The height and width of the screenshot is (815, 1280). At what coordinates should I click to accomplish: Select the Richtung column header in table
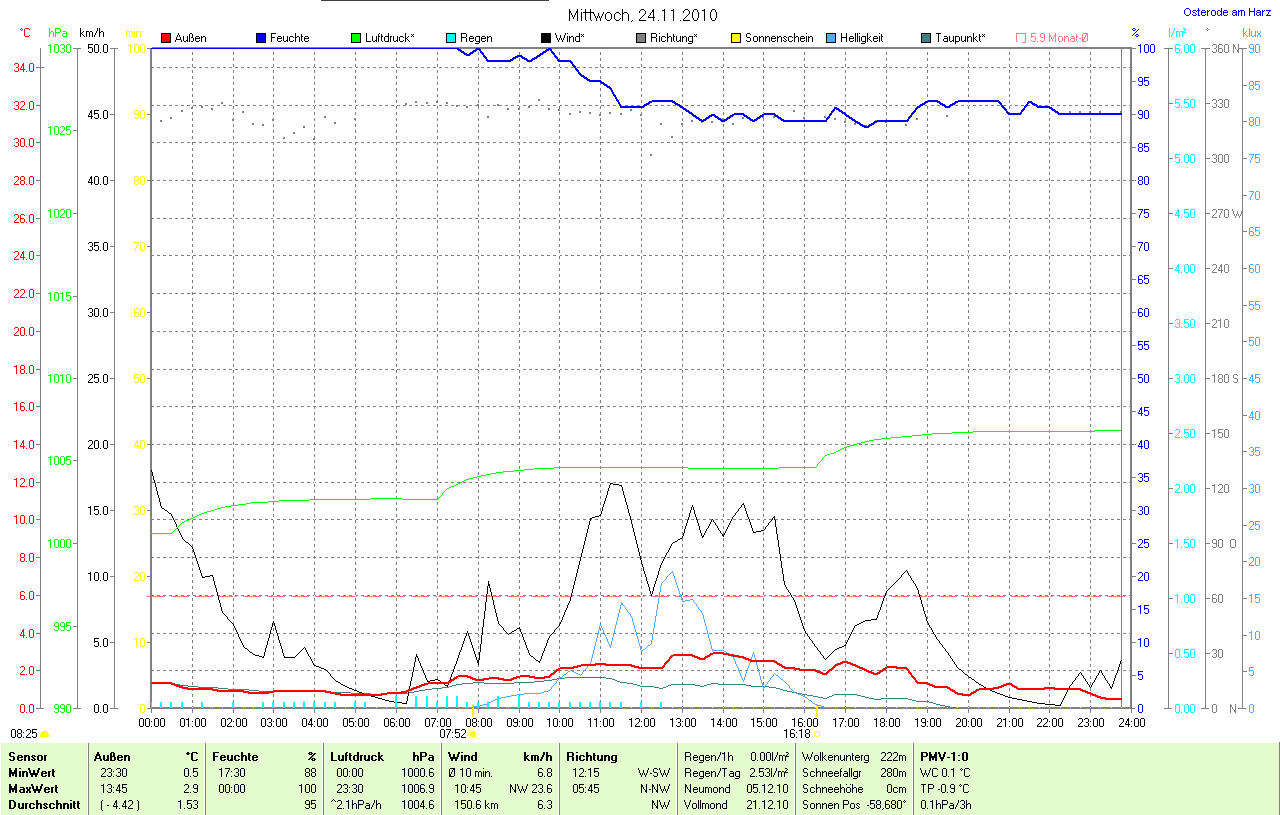pos(592,757)
